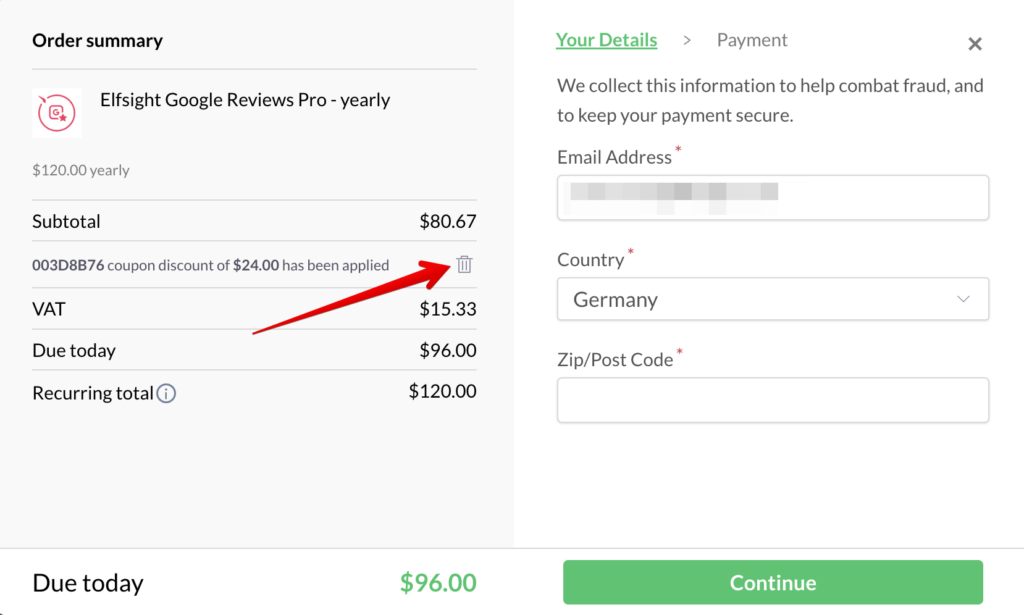Switch to the Payment step
This screenshot has height=615, width=1024.
click(752, 39)
